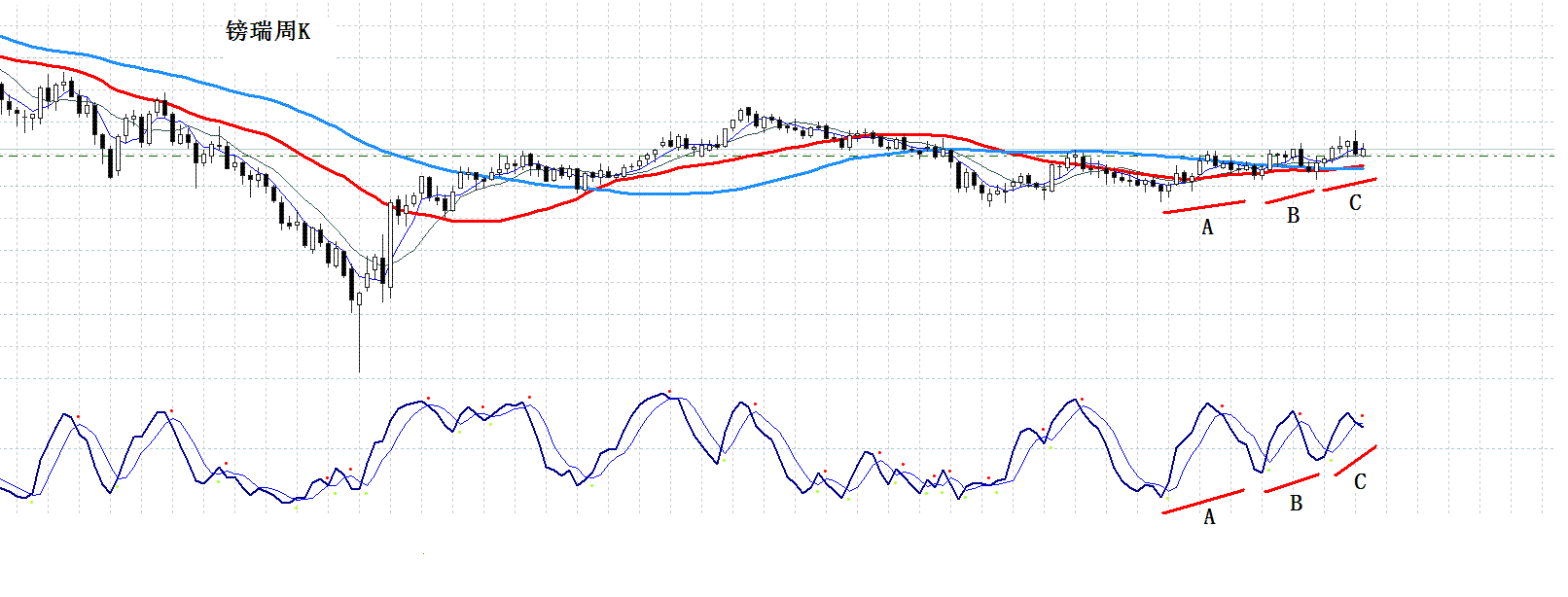The width and height of the screenshot is (1568, 597).
Task: Select label B under the oscillator panel
Action: click(x=1296, y=504)
